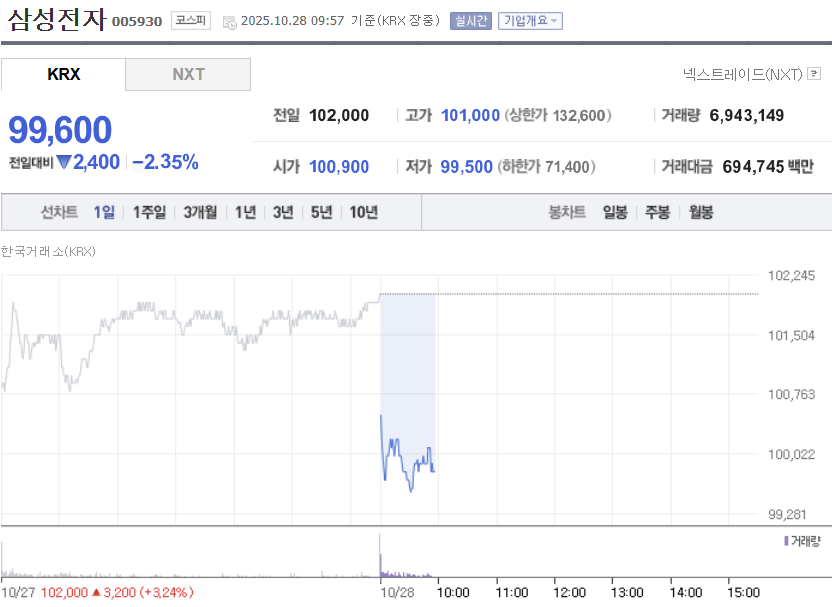The width and height of the screenshot is (832, 607).
Task: Click the blue down-arrow price change indicator
Action: coord(63,162)
